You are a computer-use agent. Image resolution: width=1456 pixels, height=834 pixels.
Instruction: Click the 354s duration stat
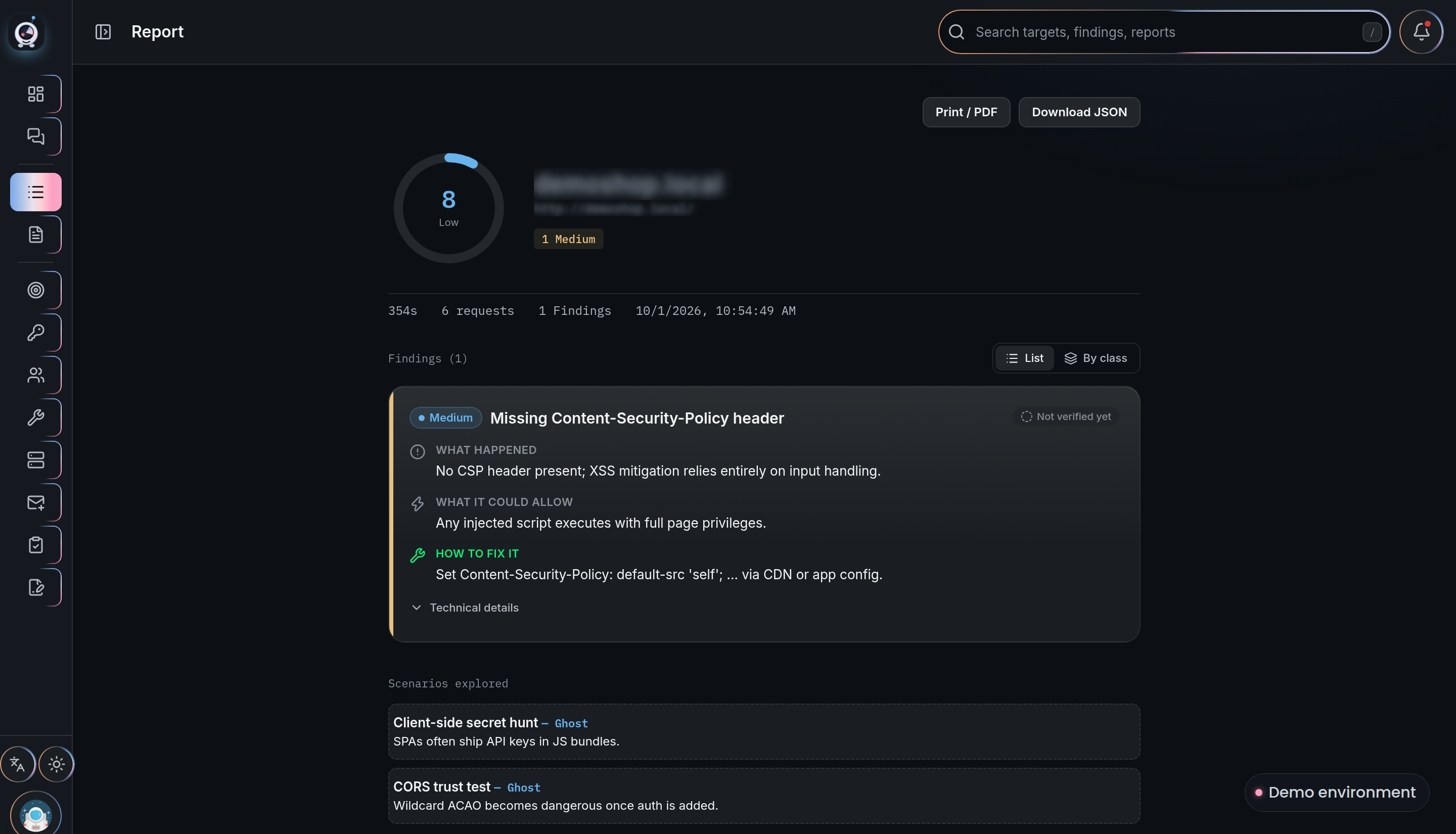pyautogui.click(x=402, y=311)
